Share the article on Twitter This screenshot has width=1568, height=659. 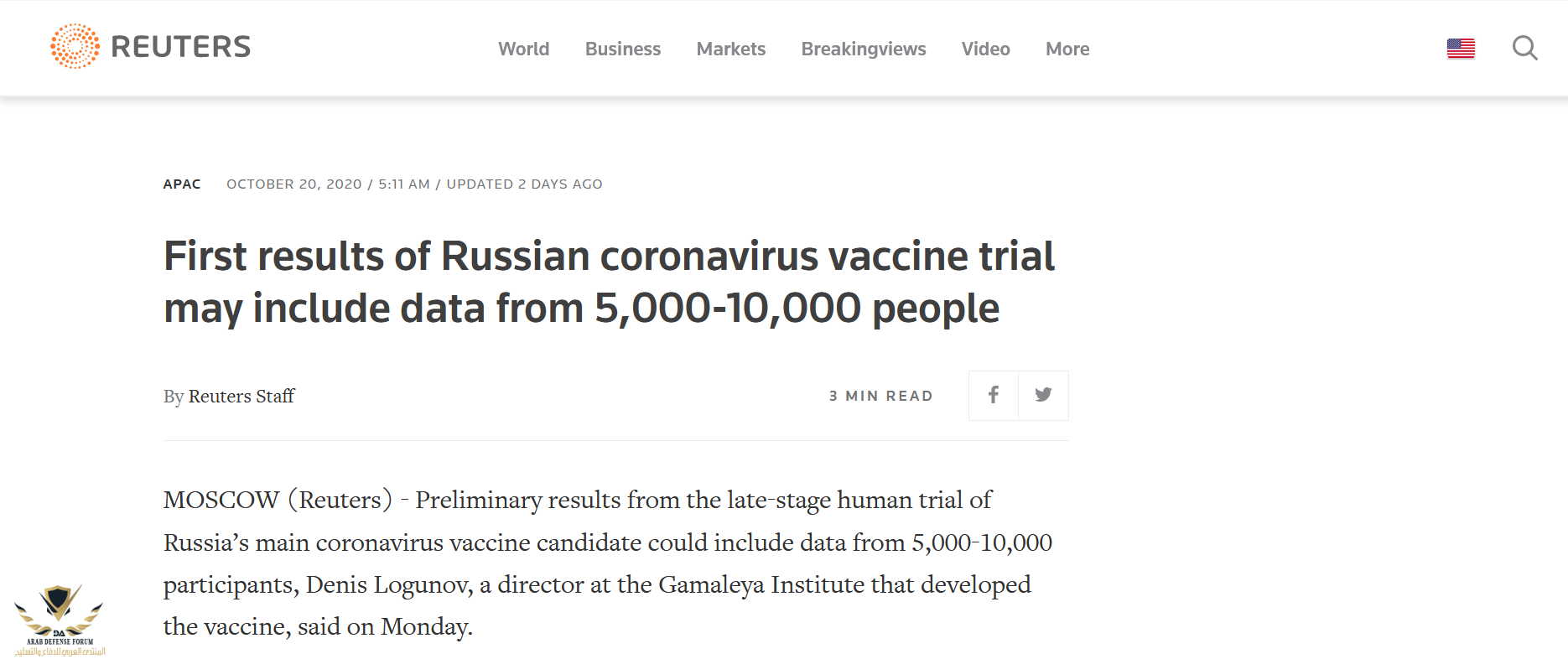tap(1043, 395)
